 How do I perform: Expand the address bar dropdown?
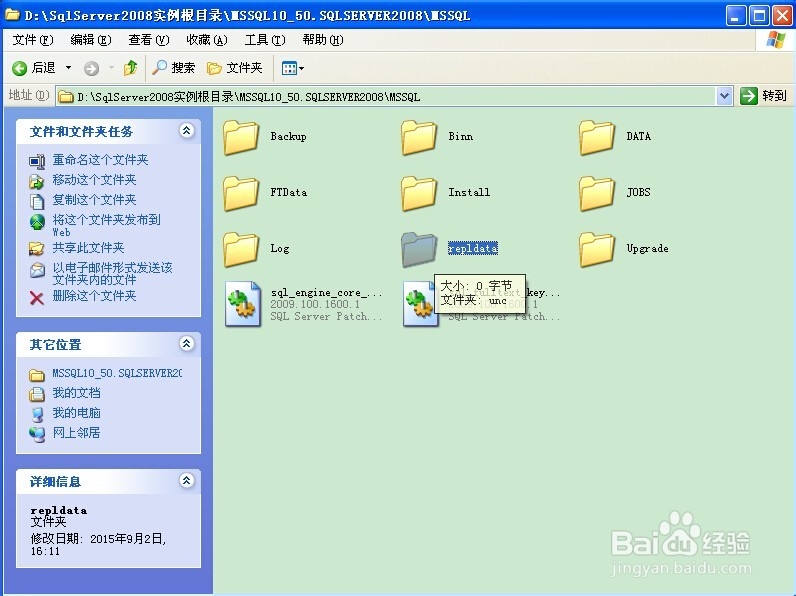pos(724,95)
